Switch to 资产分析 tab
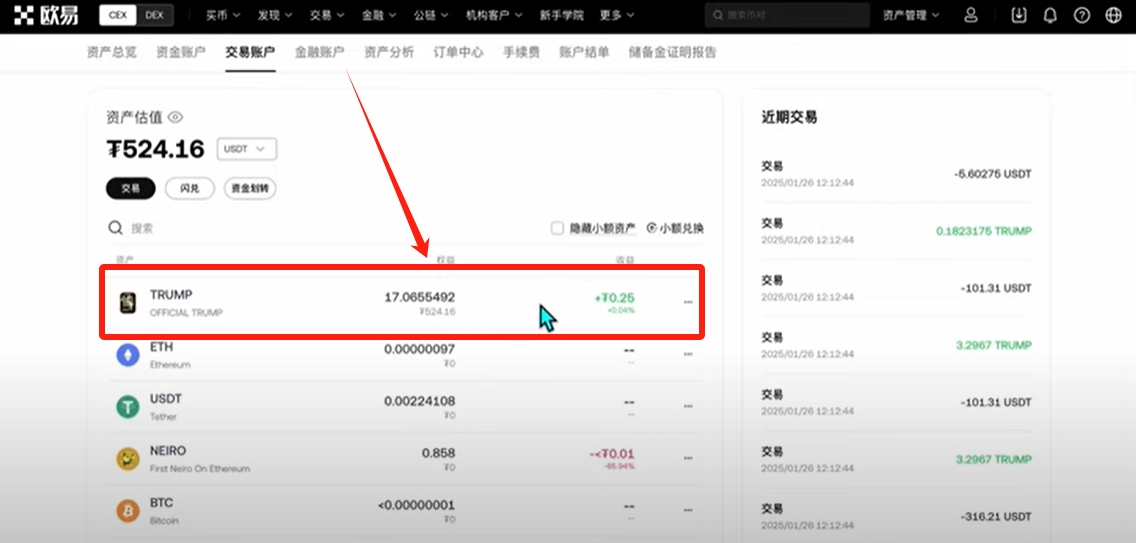The height and width of the screenshot is (543, 1136). point(389,52)
